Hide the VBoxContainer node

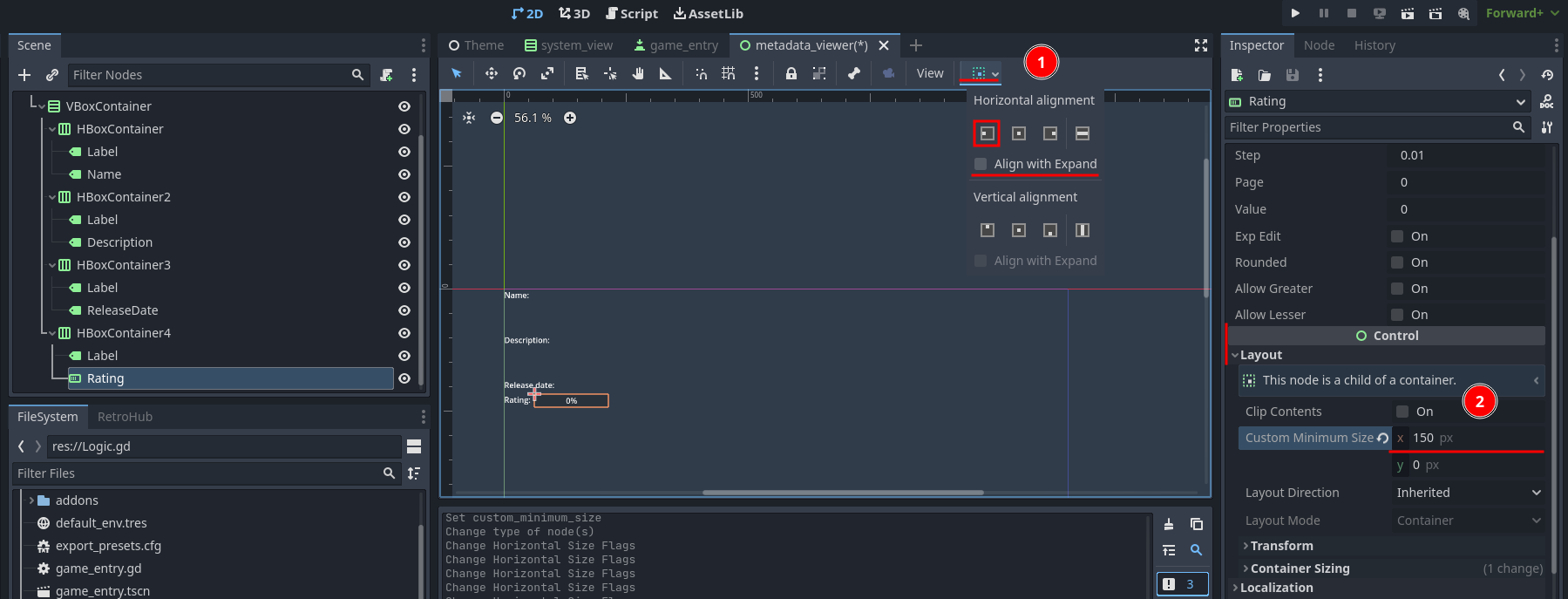pos(404,106)
